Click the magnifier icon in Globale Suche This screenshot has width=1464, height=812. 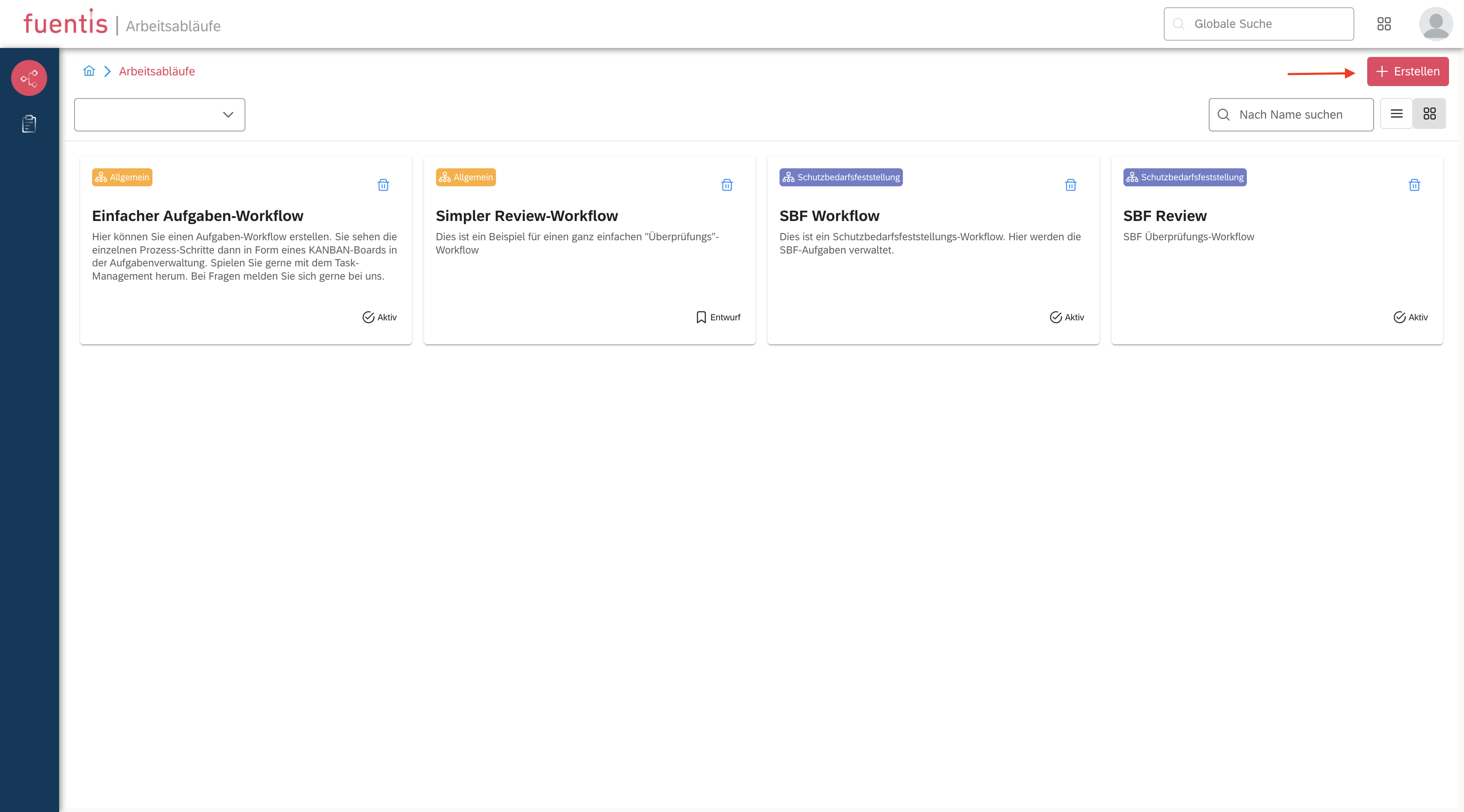pos(1178,24)
